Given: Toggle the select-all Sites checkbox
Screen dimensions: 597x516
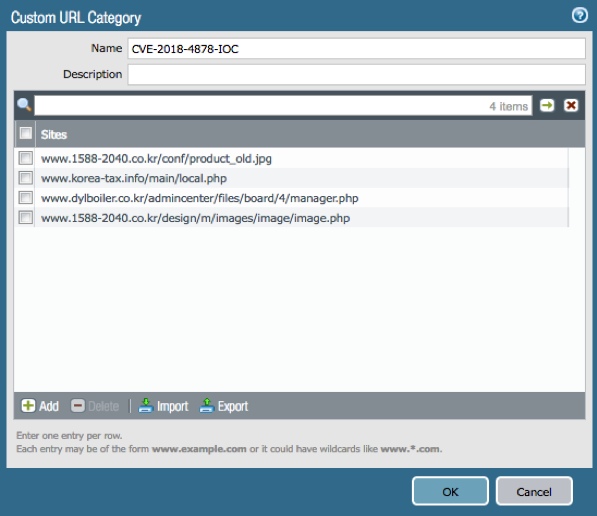Looking at the screenshot, I should 26,133.
